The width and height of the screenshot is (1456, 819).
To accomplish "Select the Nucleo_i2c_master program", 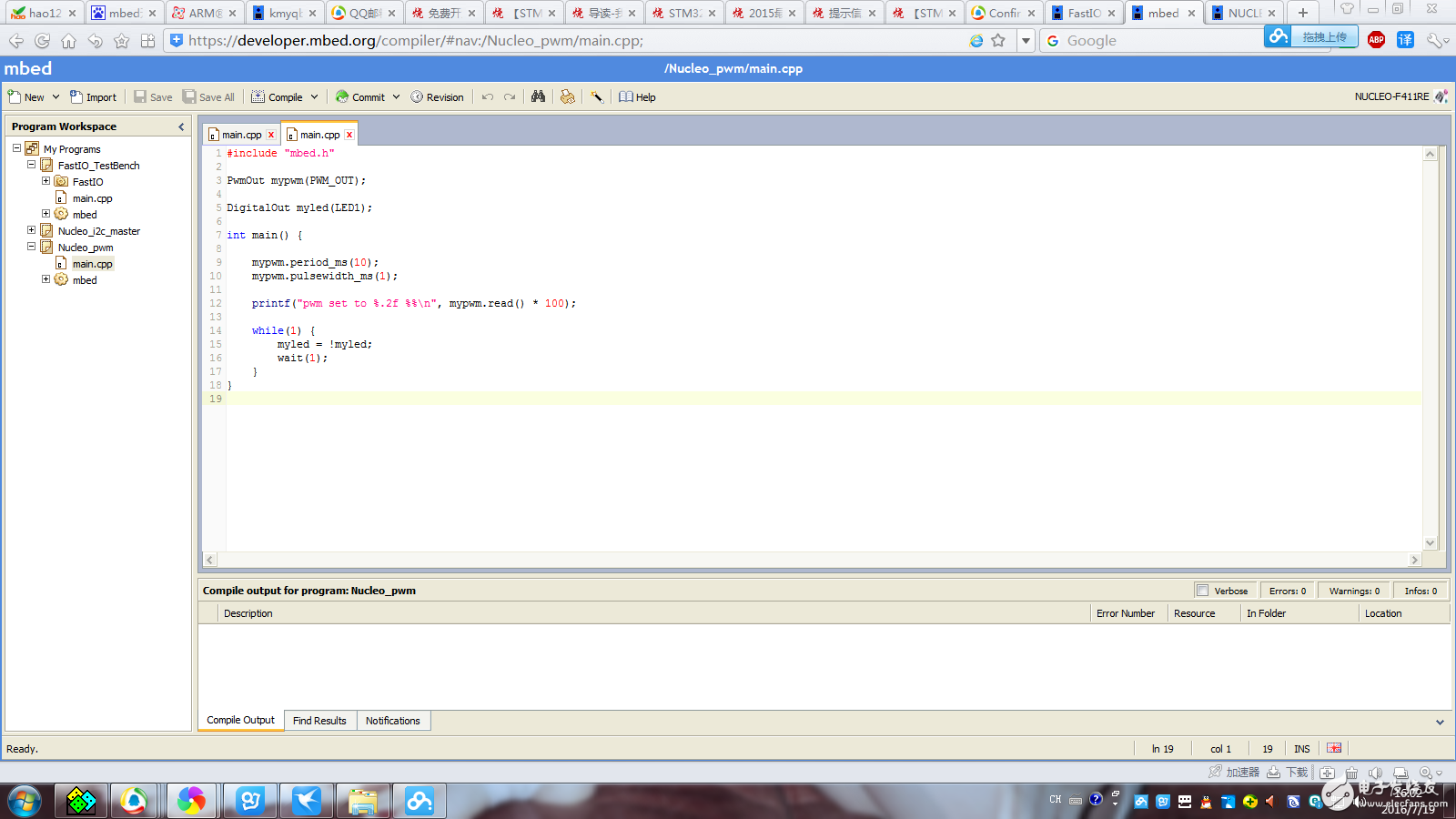I will (98, 231).
